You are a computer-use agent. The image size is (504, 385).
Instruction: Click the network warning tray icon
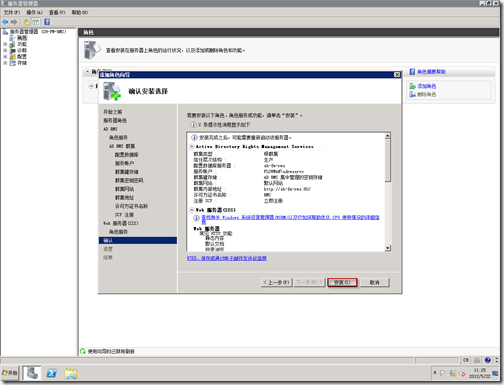[x=452, y=373]
